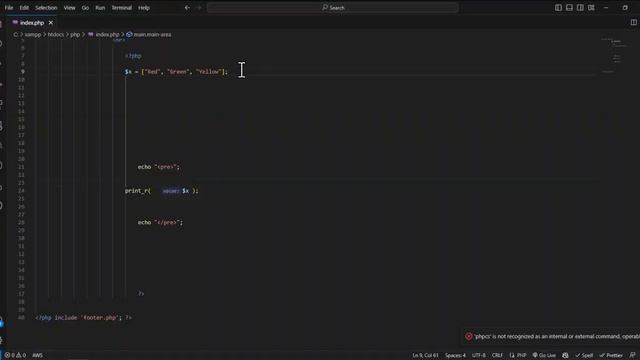Click the php folder breadcrumb segment

(x=75, y=35)
